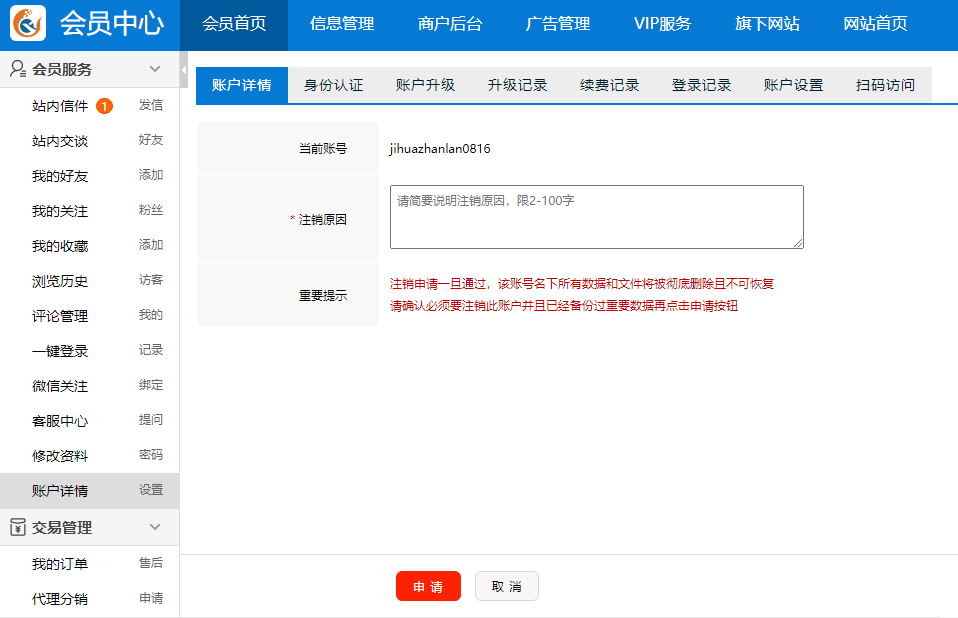Navigate to 网站首页 in top bar
The image size is (958, 618).
tap(876, 24)
